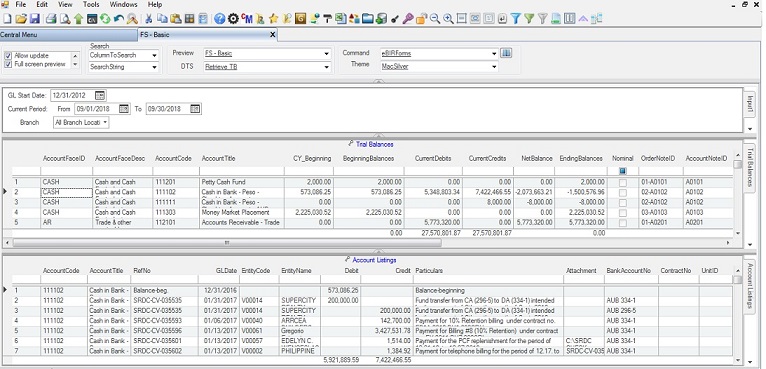
Task: Click the icon button beside eBIRForms command
Action: click(x=506, y=53)
